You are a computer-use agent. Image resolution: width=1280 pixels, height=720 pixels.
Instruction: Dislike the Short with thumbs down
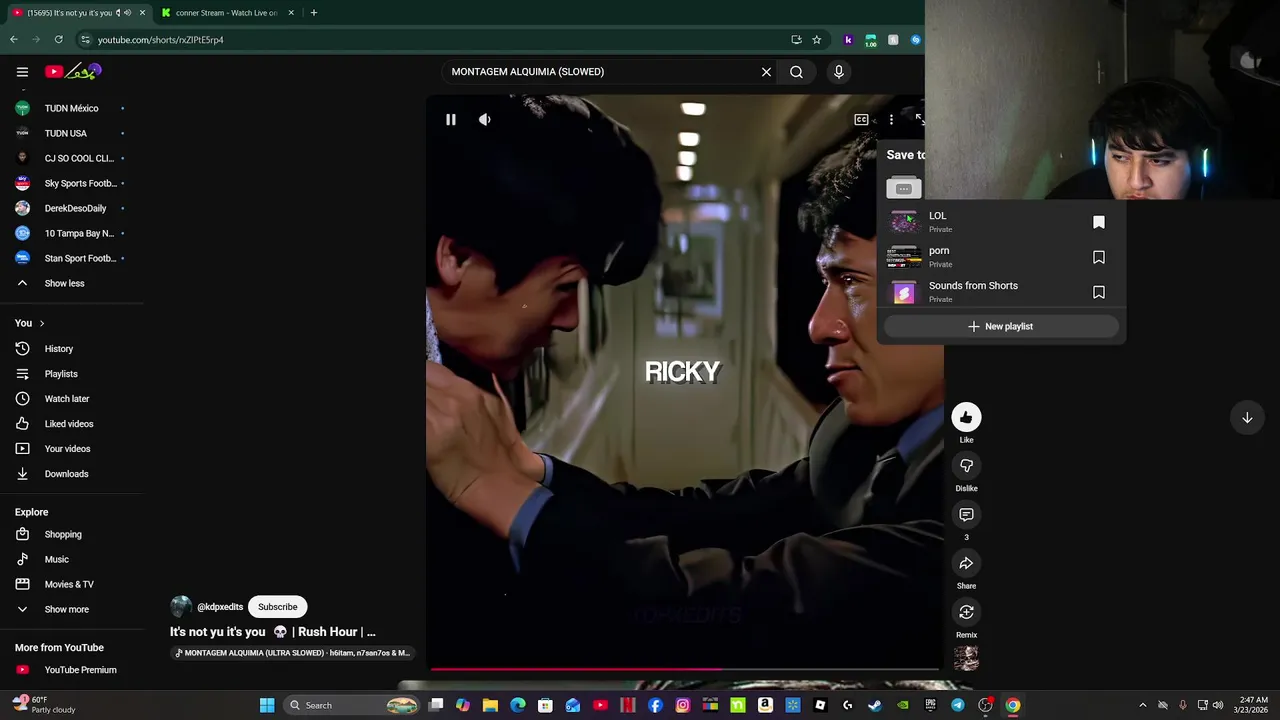(966, 466)
